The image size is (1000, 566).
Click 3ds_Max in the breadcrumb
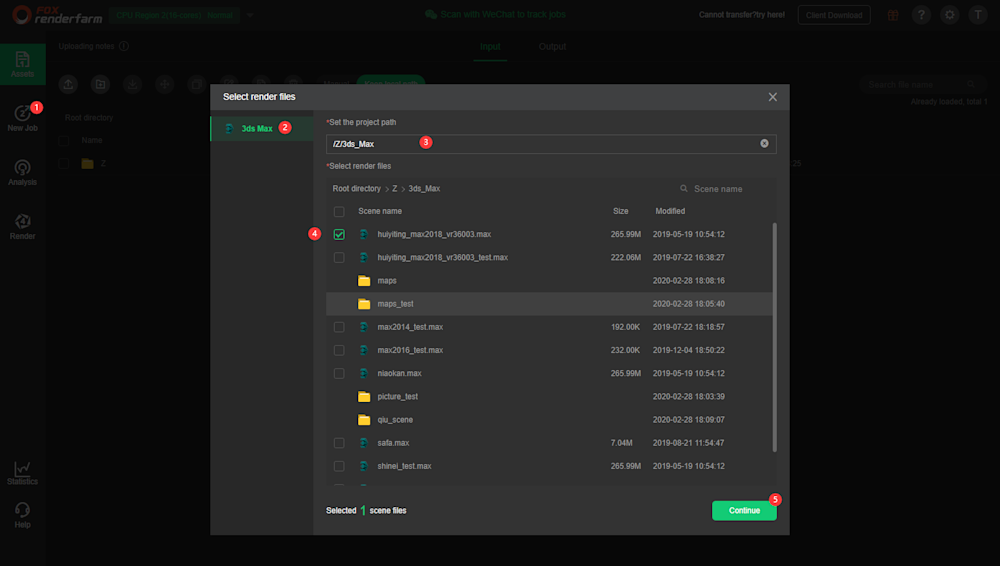coord(424,189)
